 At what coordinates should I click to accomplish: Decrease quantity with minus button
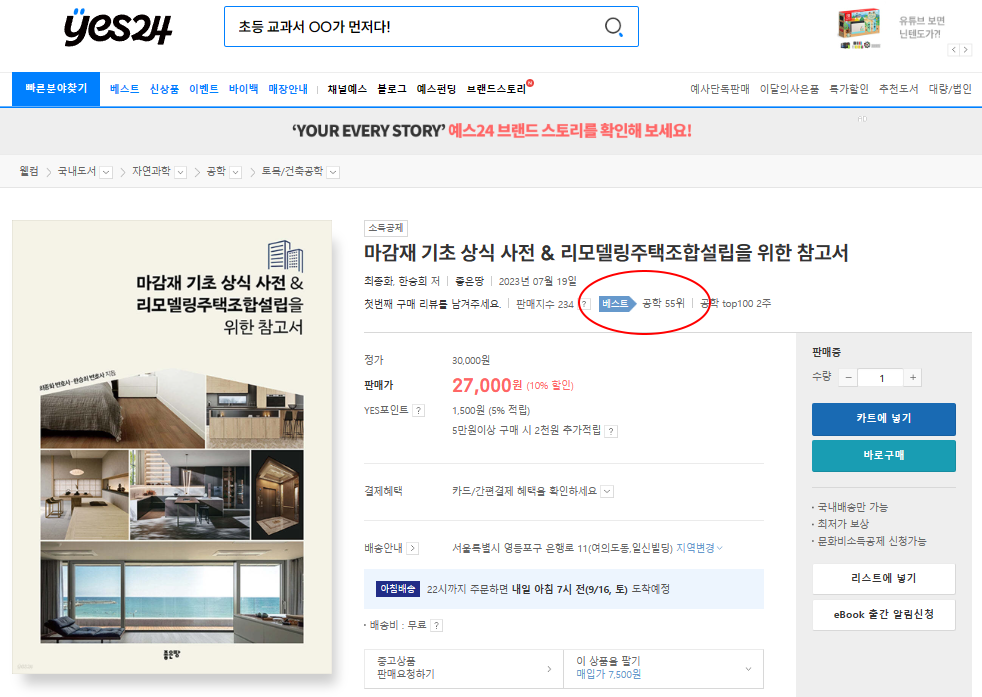click(848, 378)
